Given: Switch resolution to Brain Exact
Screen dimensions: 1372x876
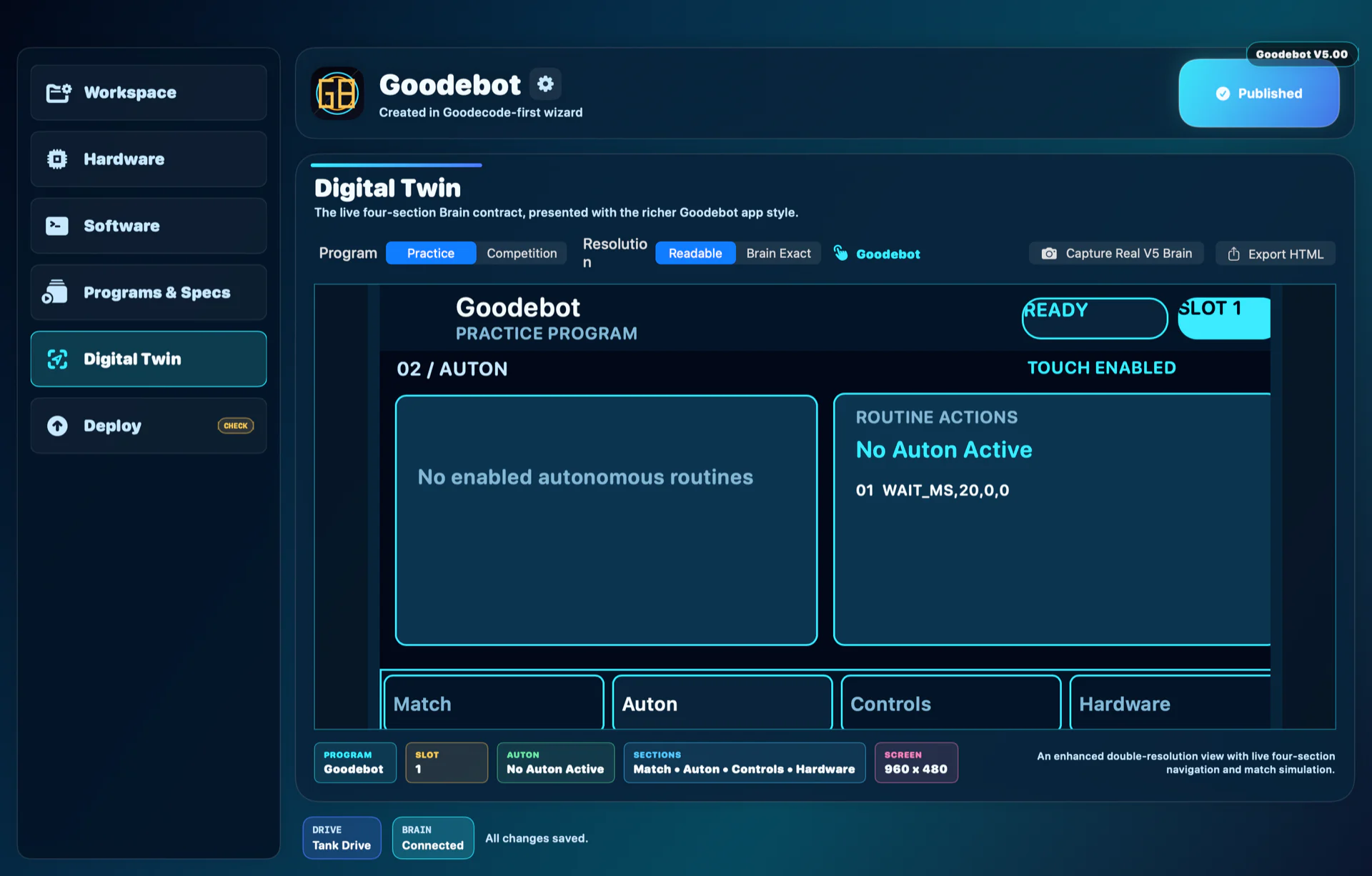Looking at the screenshot, I should (778, 253).
